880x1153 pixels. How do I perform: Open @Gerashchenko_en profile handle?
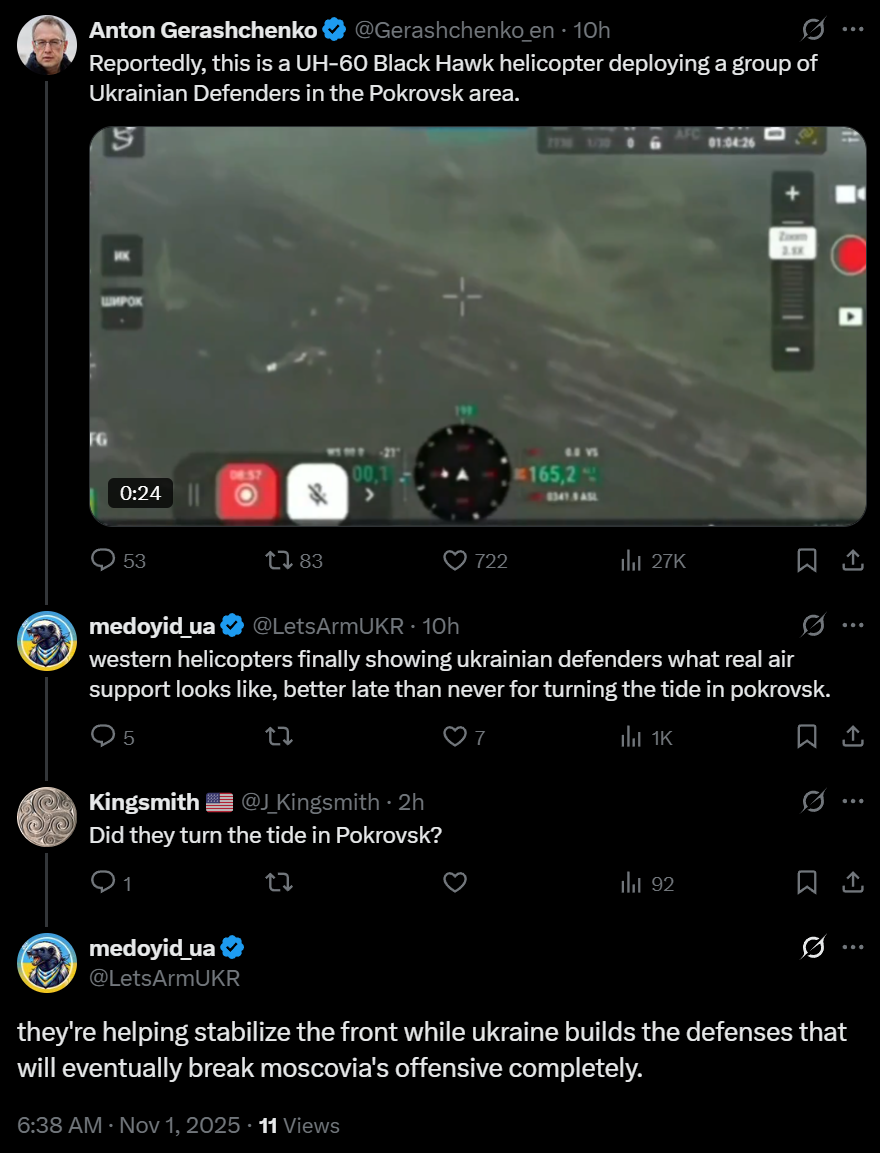click(x=454, y=30)
